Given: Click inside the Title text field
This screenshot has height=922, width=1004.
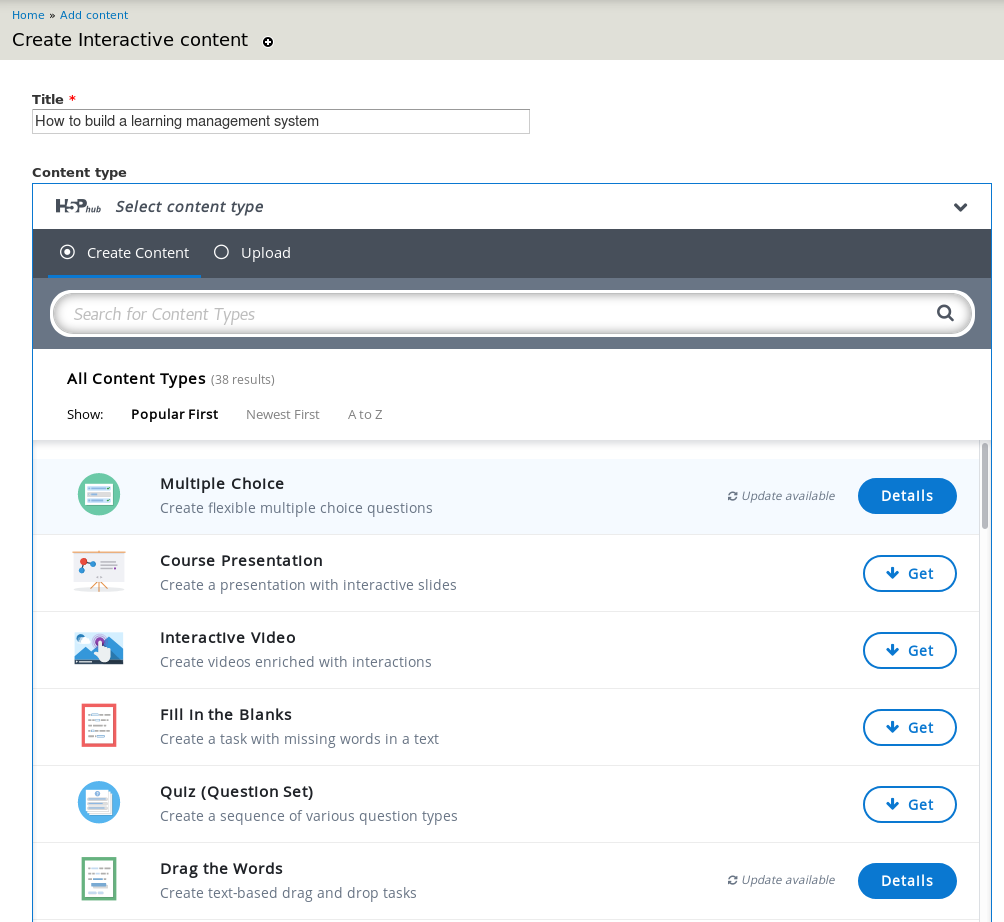Looking at the screenshot, I should [x=280, y=121].
